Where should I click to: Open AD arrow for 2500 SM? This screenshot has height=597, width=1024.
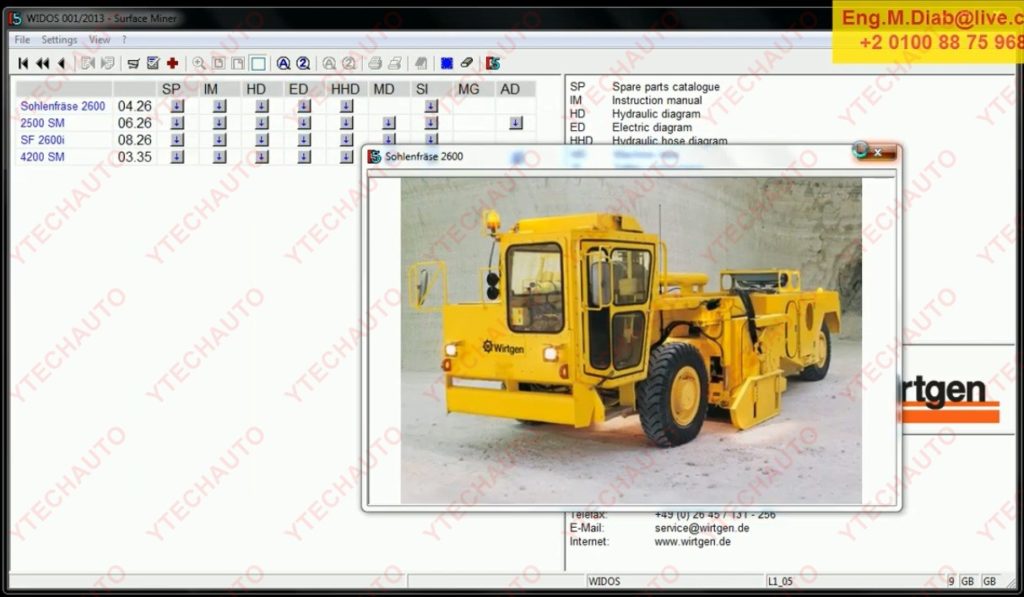[x=515, y=123]
